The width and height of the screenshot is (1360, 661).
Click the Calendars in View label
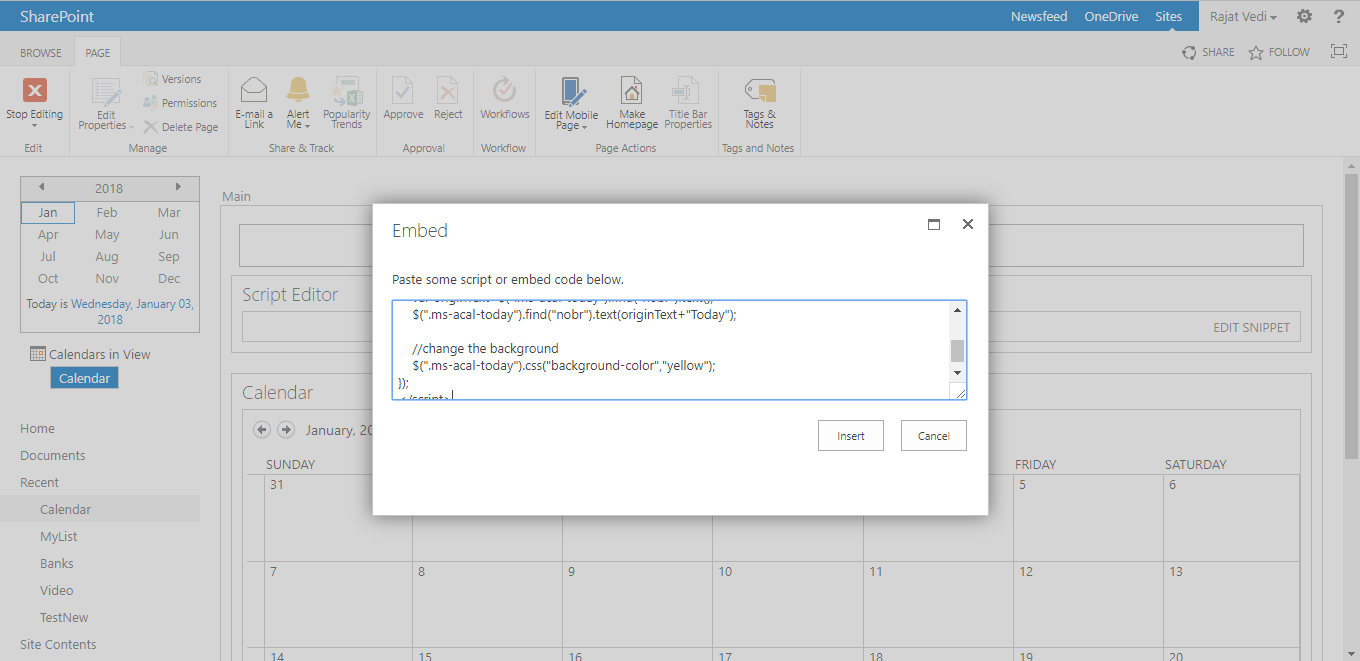[x=100, y=354]
